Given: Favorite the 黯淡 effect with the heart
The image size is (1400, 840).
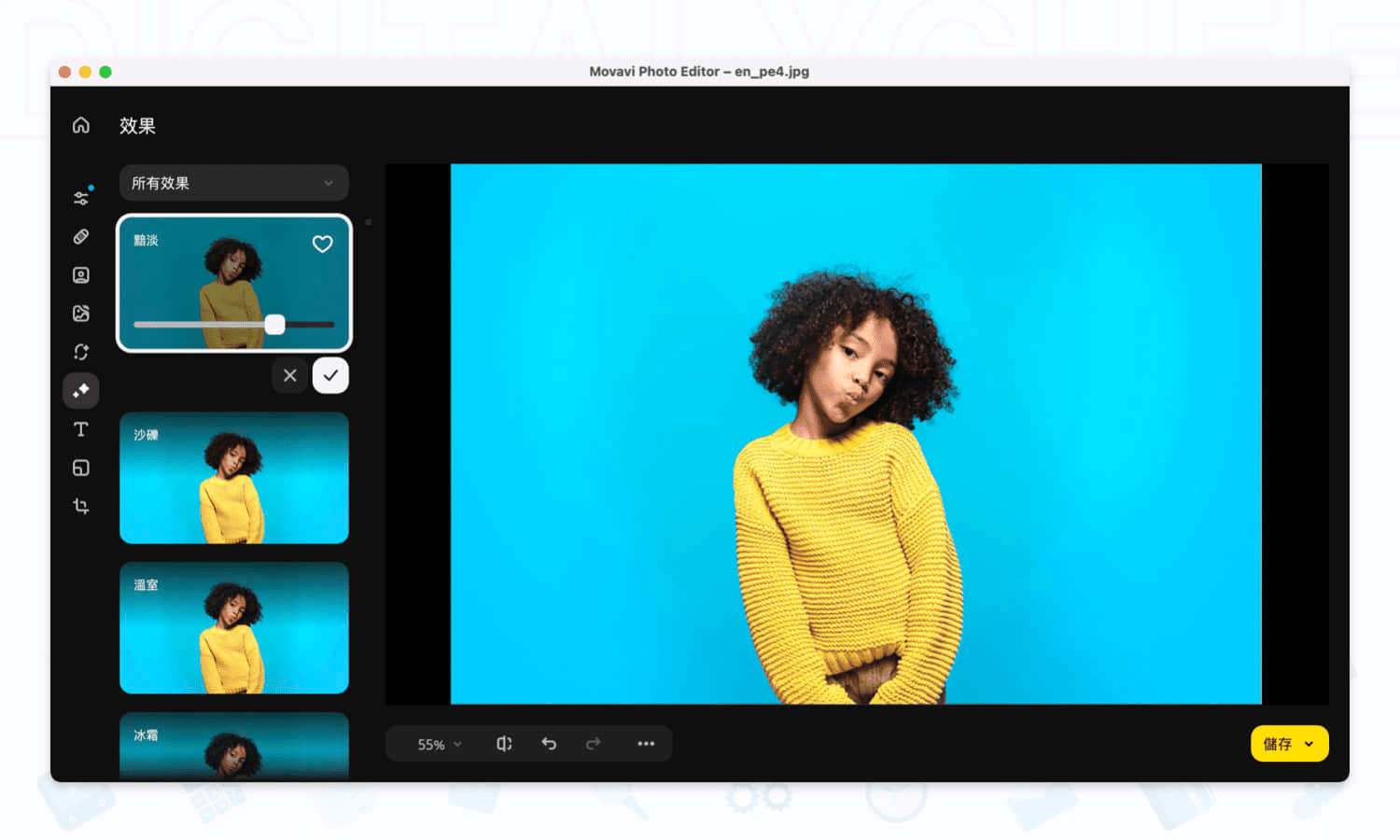Looking at the screenshot, I should click(322, 244).
